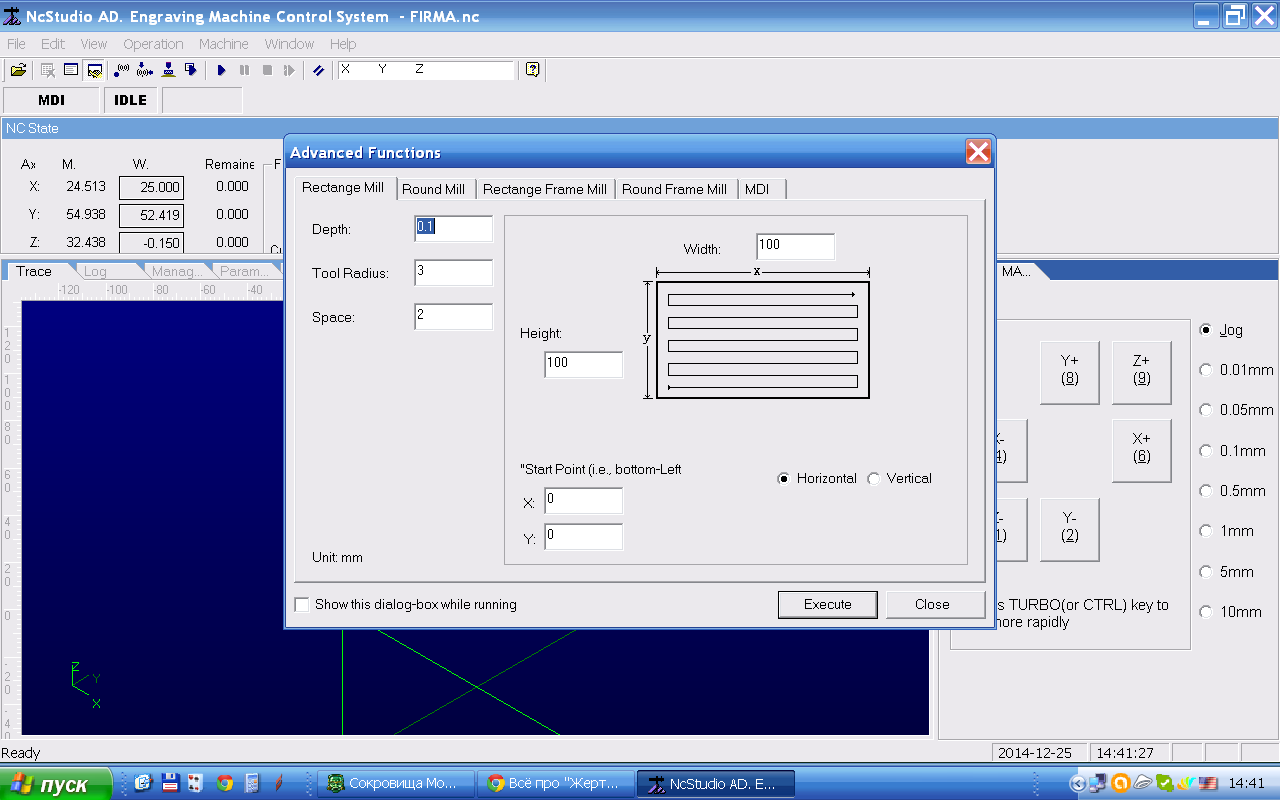
Task: Choose the 1mm step radio button
Action: click(x=1206, y=531)
